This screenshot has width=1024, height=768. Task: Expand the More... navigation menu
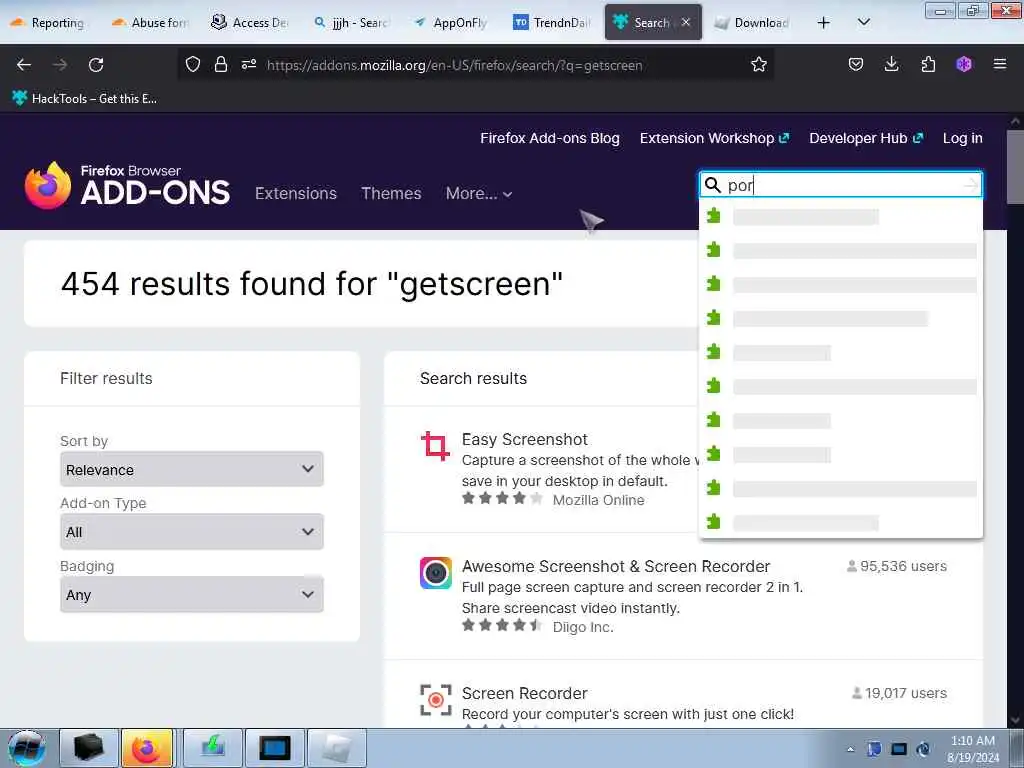click(x=479, y=193)
